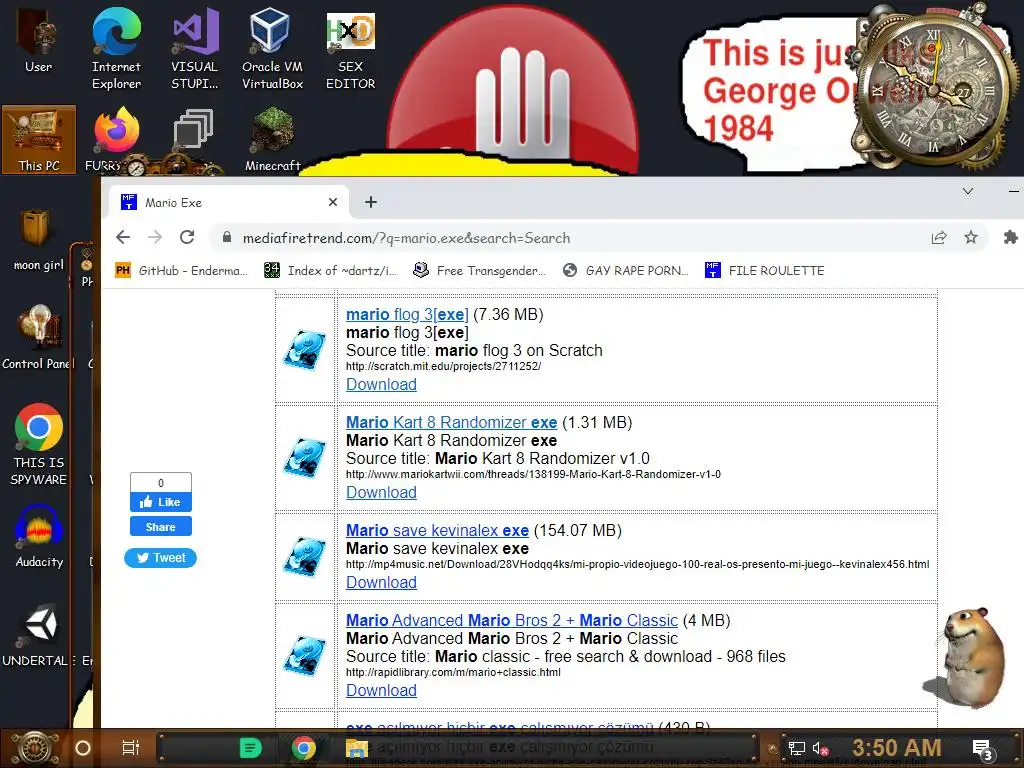This screenshot has height=768, width=1024.
Task: Switch to Chrome on taskbar
Action: coord(304,748)
